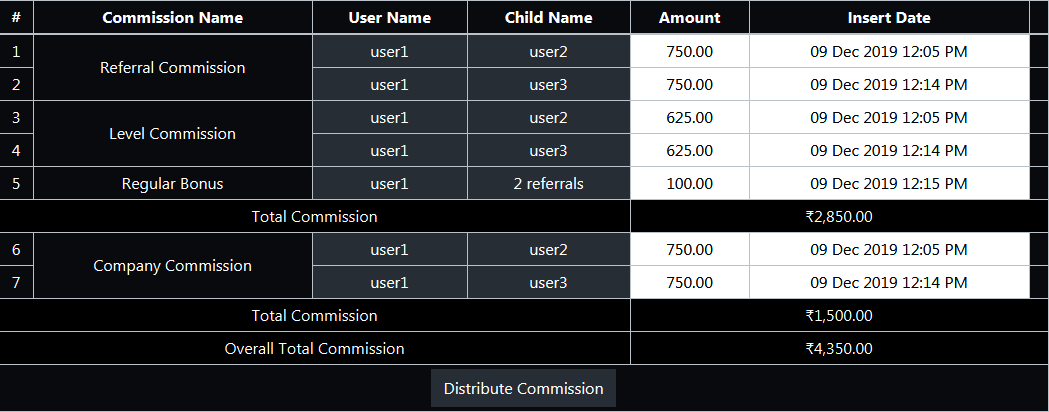The image size is (1049, 412).
Task: Select the 09 Dec 2019 12:15 PM date cell
Action: (889, 183)
